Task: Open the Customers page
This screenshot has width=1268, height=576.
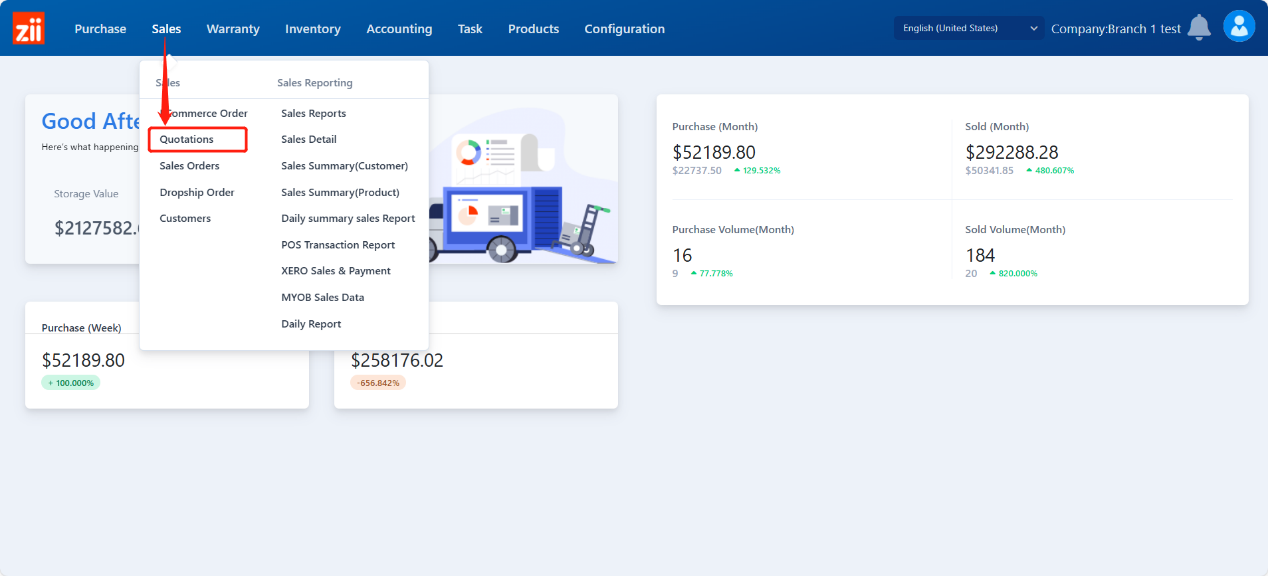Action: click(185, 218)
